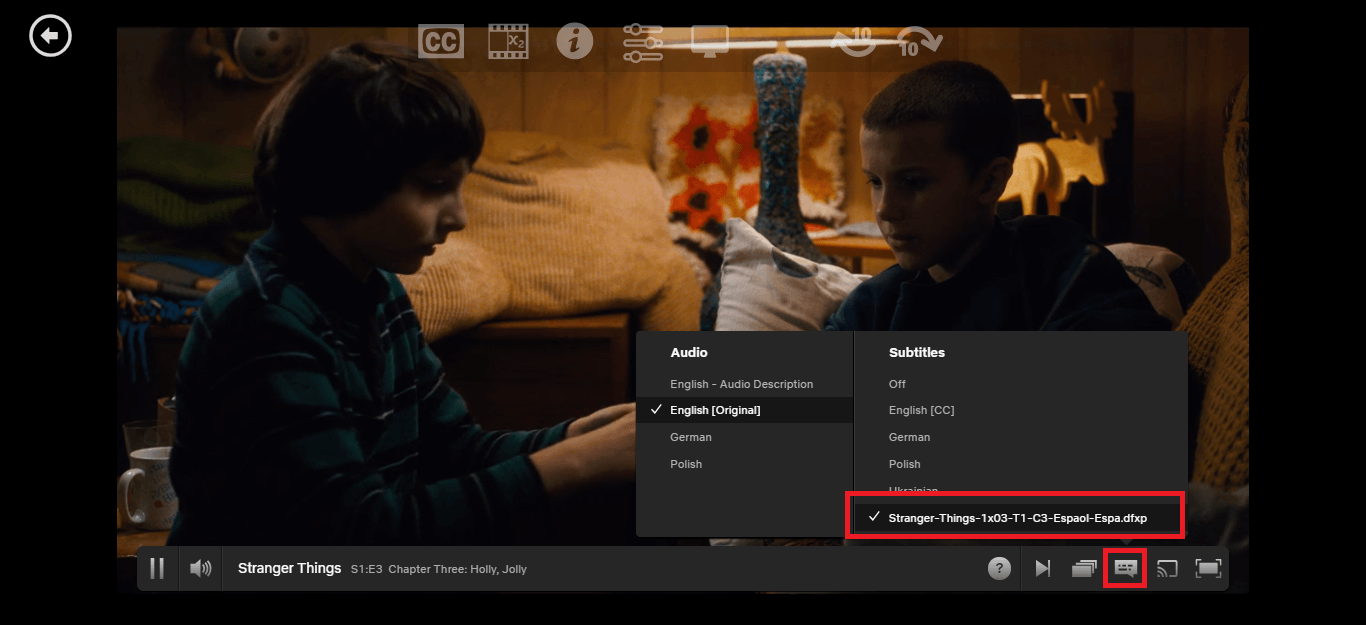
Task: Rewind 10 seconds
Action: tap(854, 42)
